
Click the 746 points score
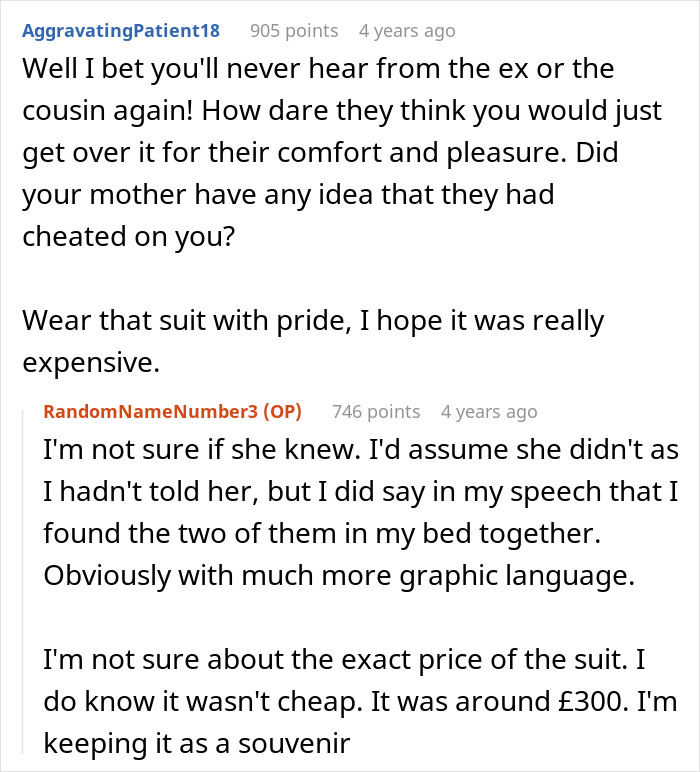[x=376, y=412]
